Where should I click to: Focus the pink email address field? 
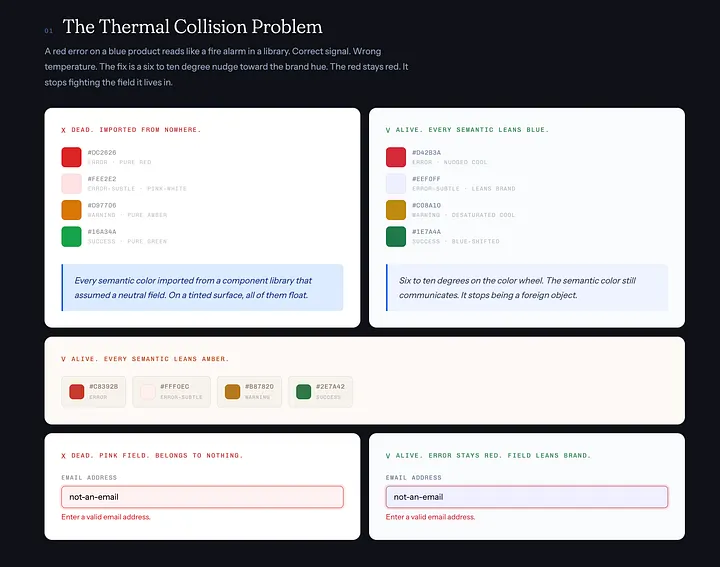click(202, 497)
